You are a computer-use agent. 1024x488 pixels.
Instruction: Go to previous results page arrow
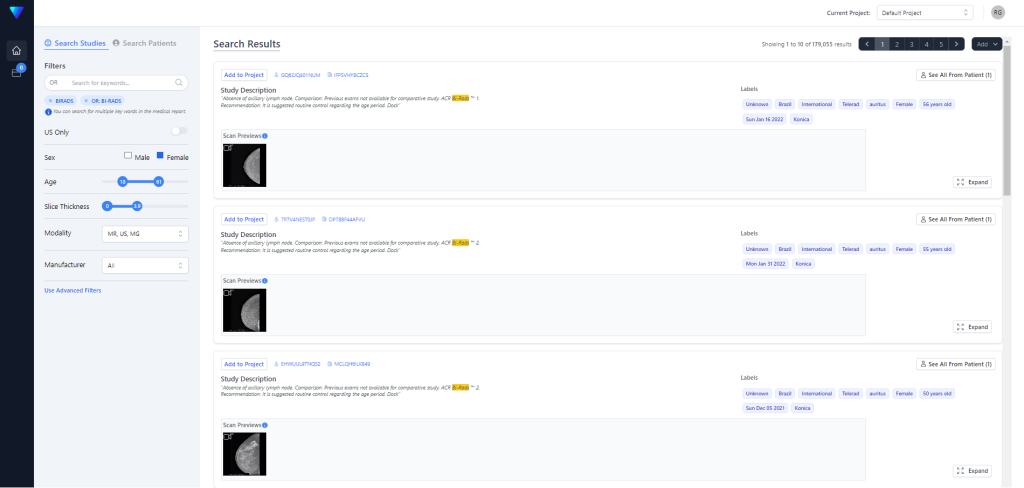(866, 44)
